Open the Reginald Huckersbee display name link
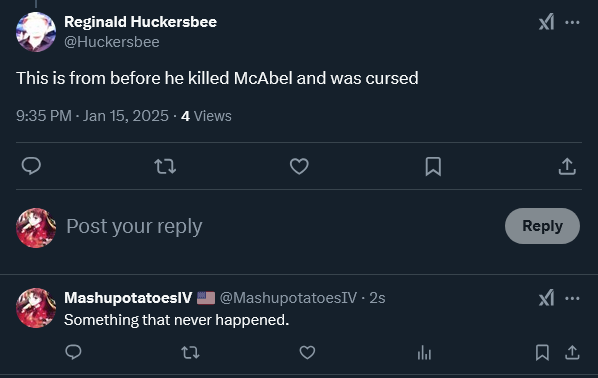The width and height of the screenshot is (598, 378). 140,22
